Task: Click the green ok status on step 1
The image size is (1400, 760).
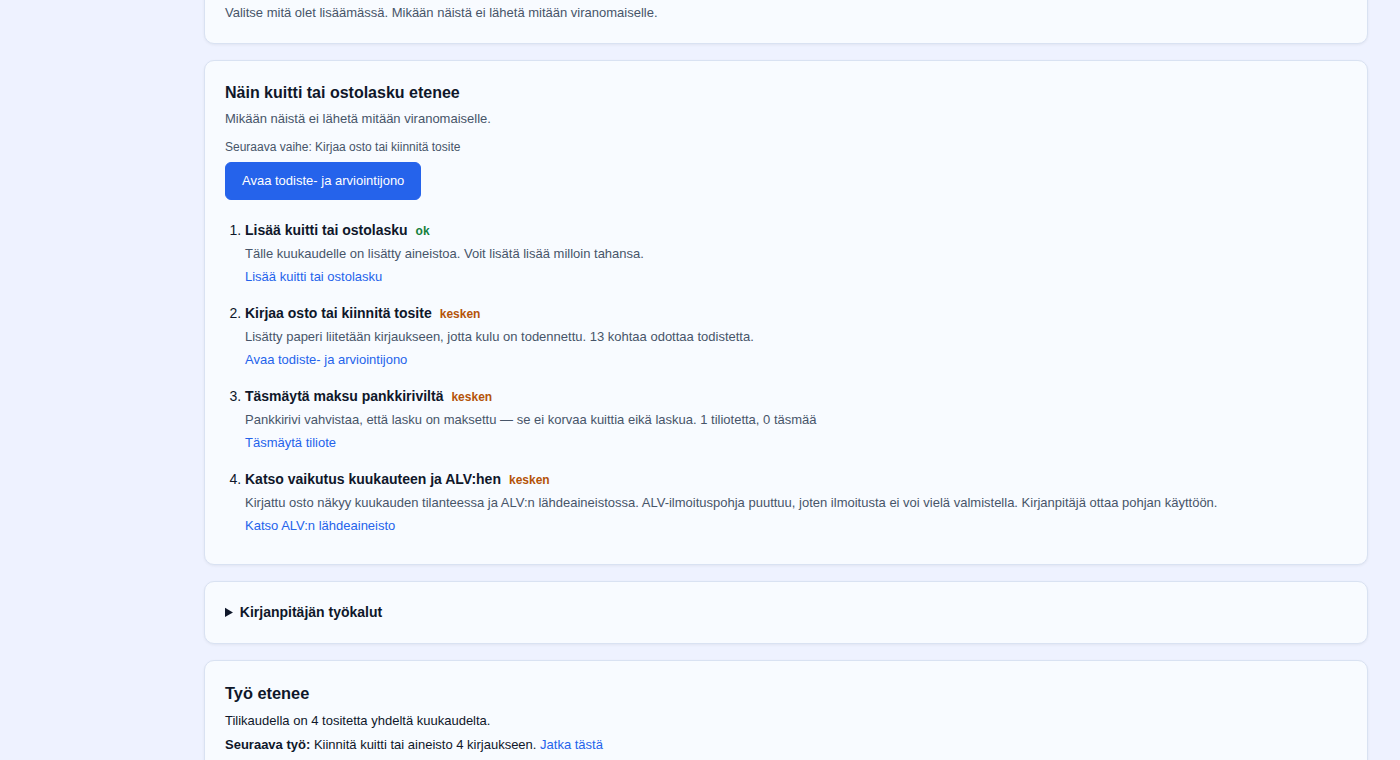Action: tap(422, 231)
